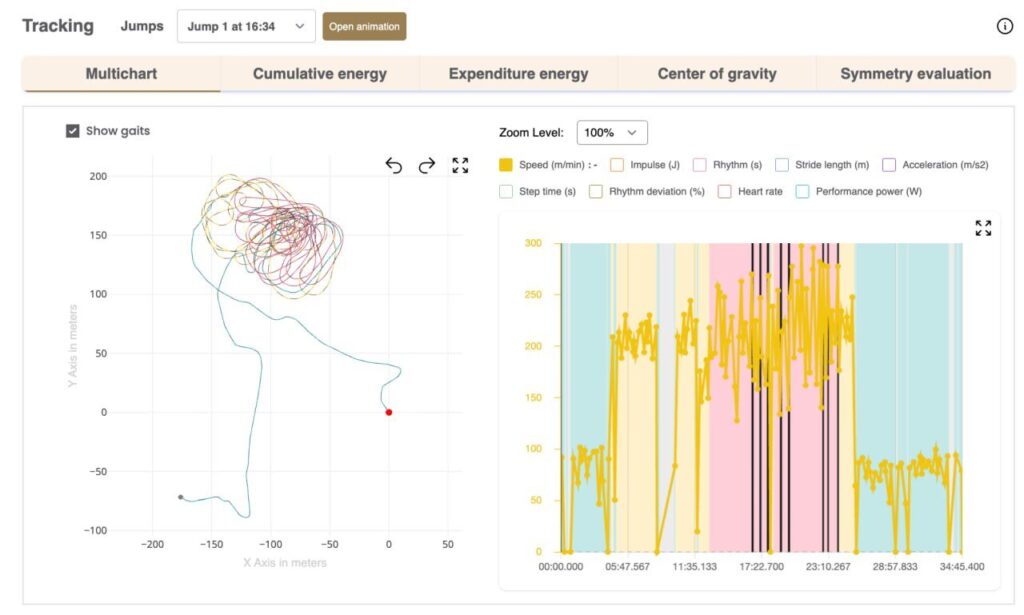Toggle the Show gaits checkbox
Image resolution: width=1024 pixels, height=615 pixels.
[x=73, y=131]
